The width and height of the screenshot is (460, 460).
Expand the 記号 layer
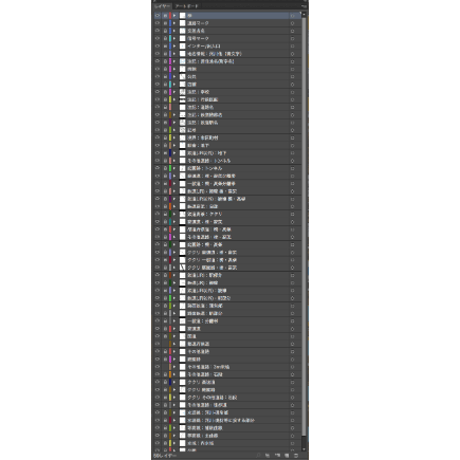coord(174,130)
